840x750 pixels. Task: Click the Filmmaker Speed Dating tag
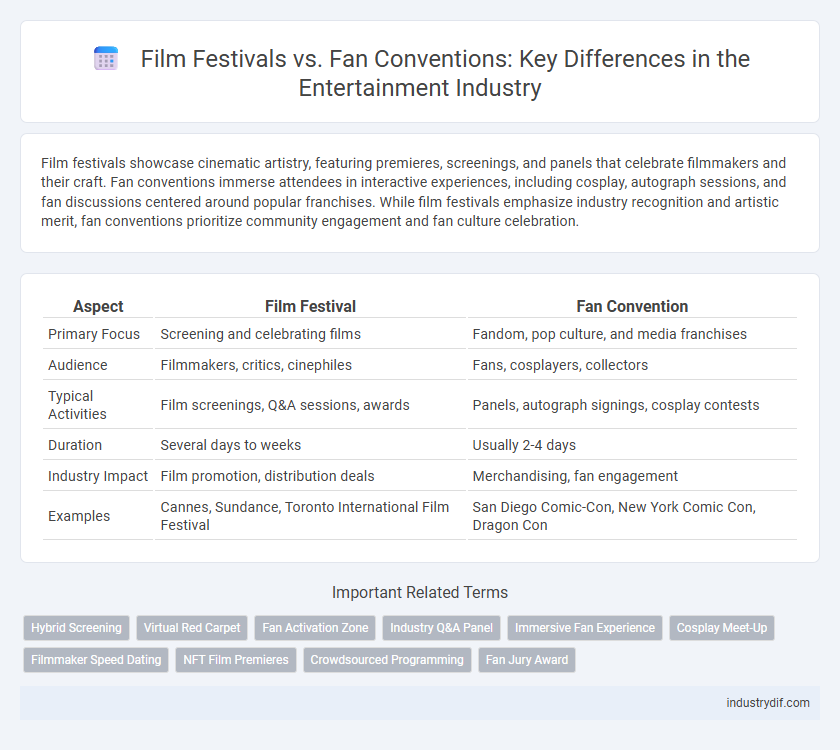[x=96, y=660]
